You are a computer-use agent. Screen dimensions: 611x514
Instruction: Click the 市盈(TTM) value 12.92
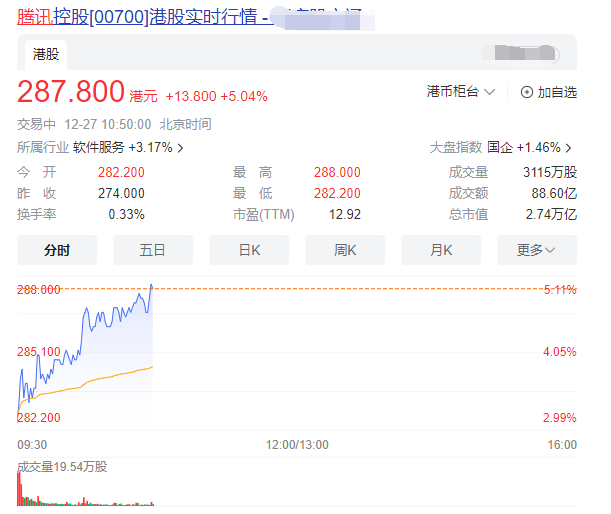[x=345, y=214]
